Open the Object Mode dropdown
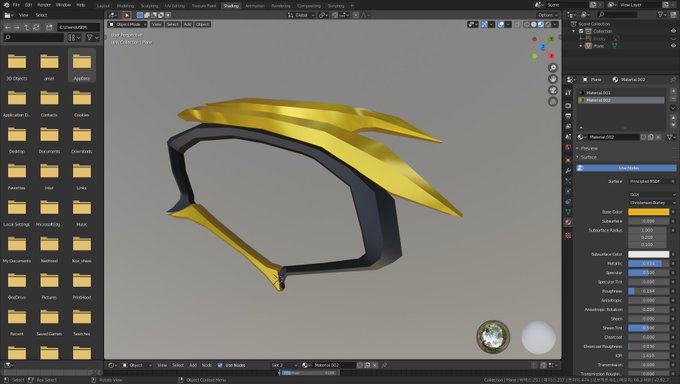This screenshot has width=680, height=384. (128, 24)
